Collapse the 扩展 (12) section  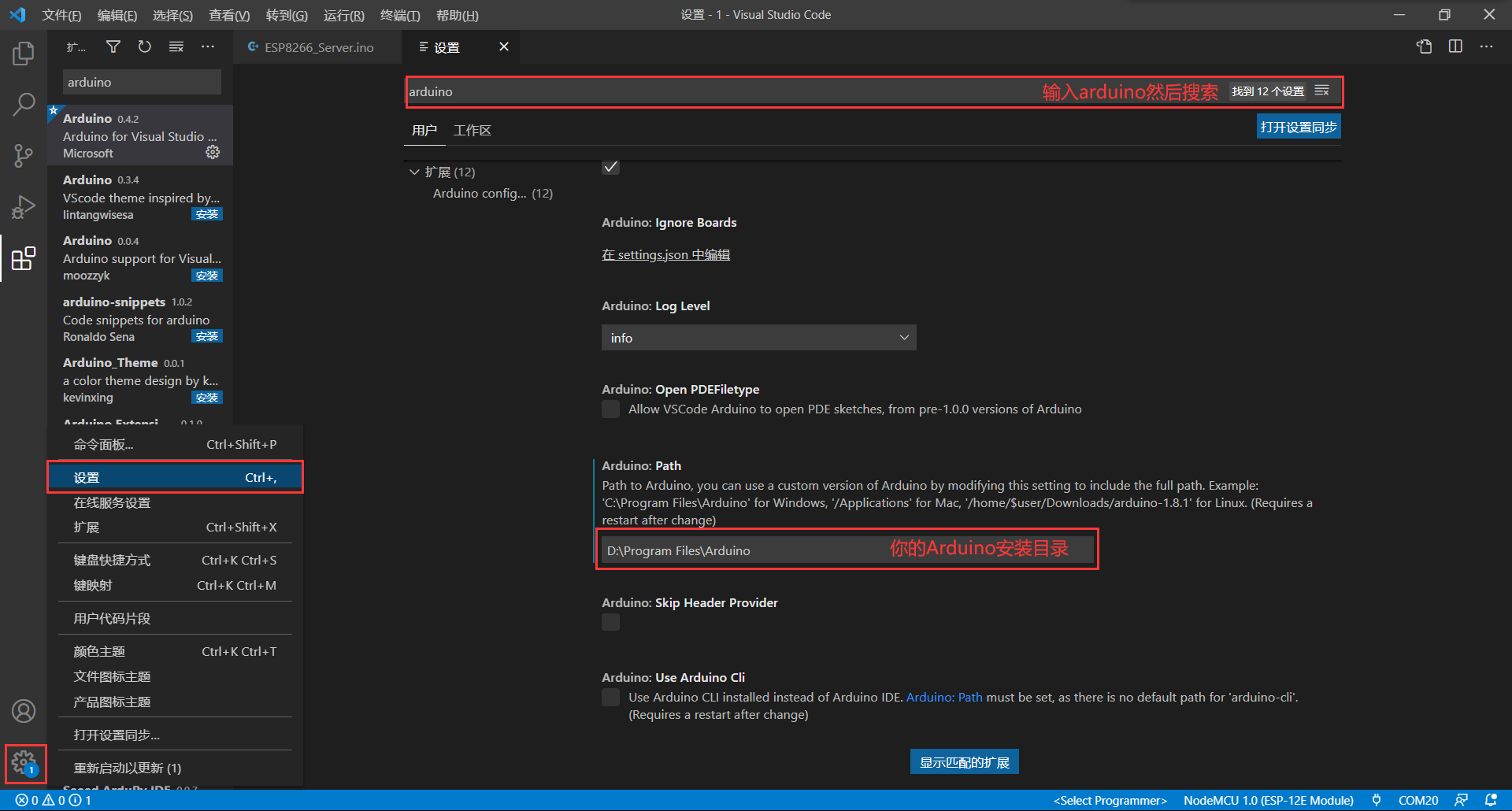click(415, 172)
